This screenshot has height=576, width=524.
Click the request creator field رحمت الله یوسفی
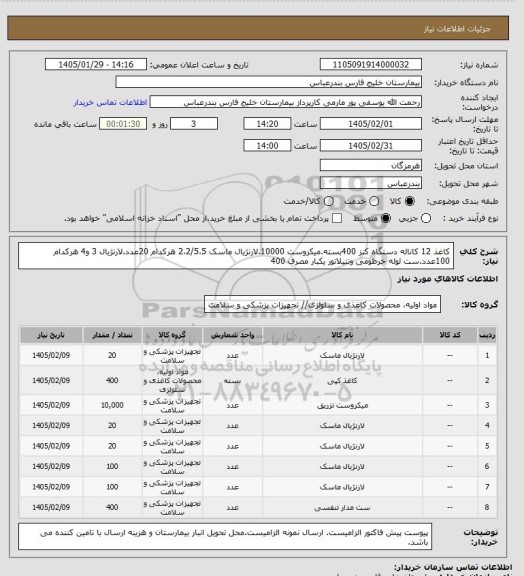[x=286, y=102]
